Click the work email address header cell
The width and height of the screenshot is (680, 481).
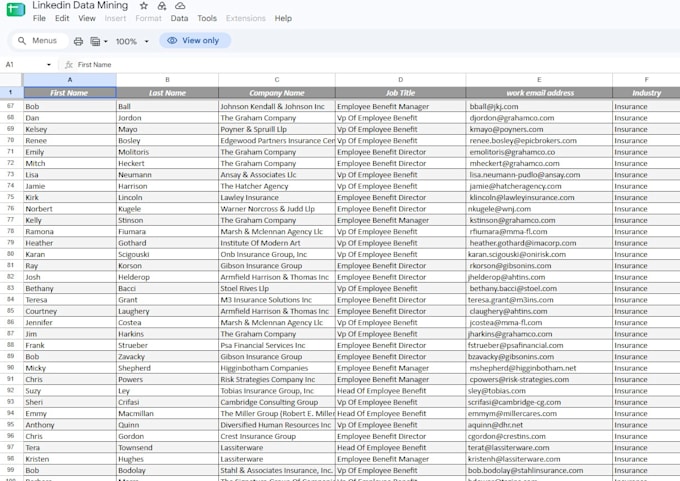pos(539,93)
